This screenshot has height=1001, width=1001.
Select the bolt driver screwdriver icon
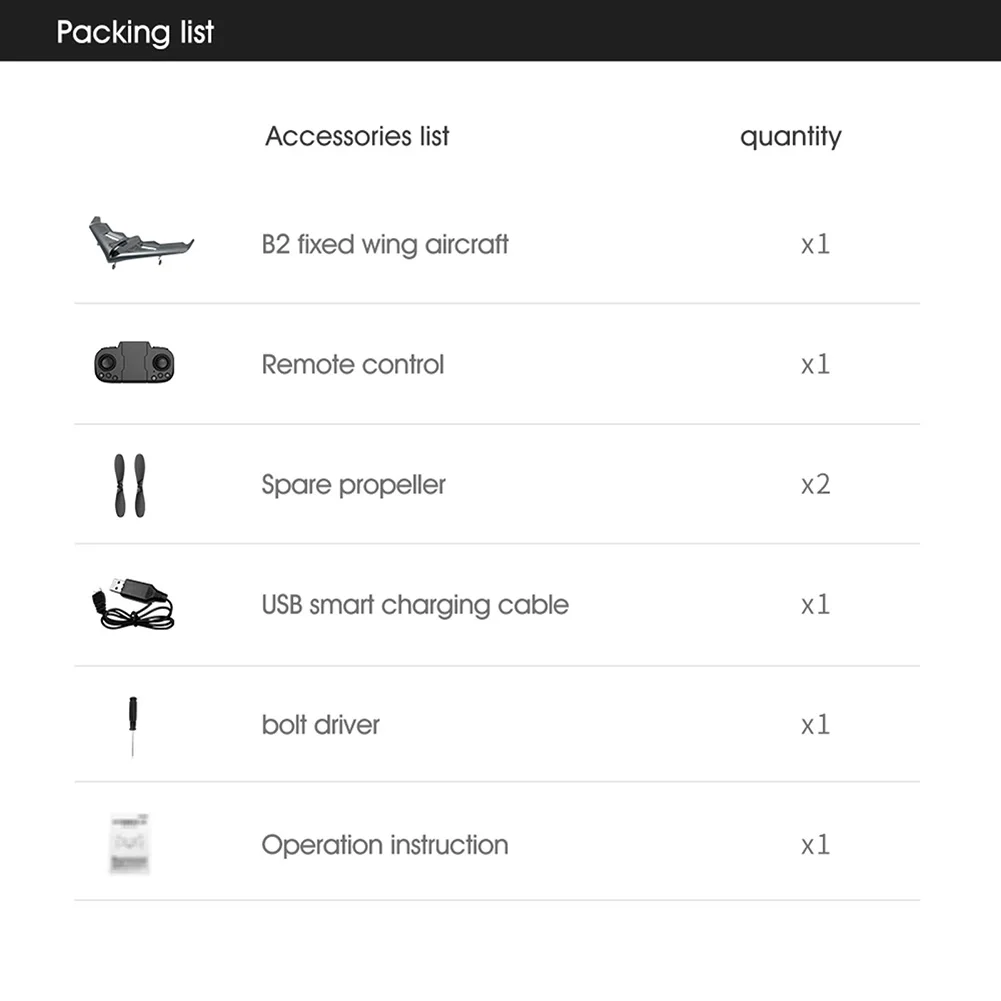[x=131, y=725]
